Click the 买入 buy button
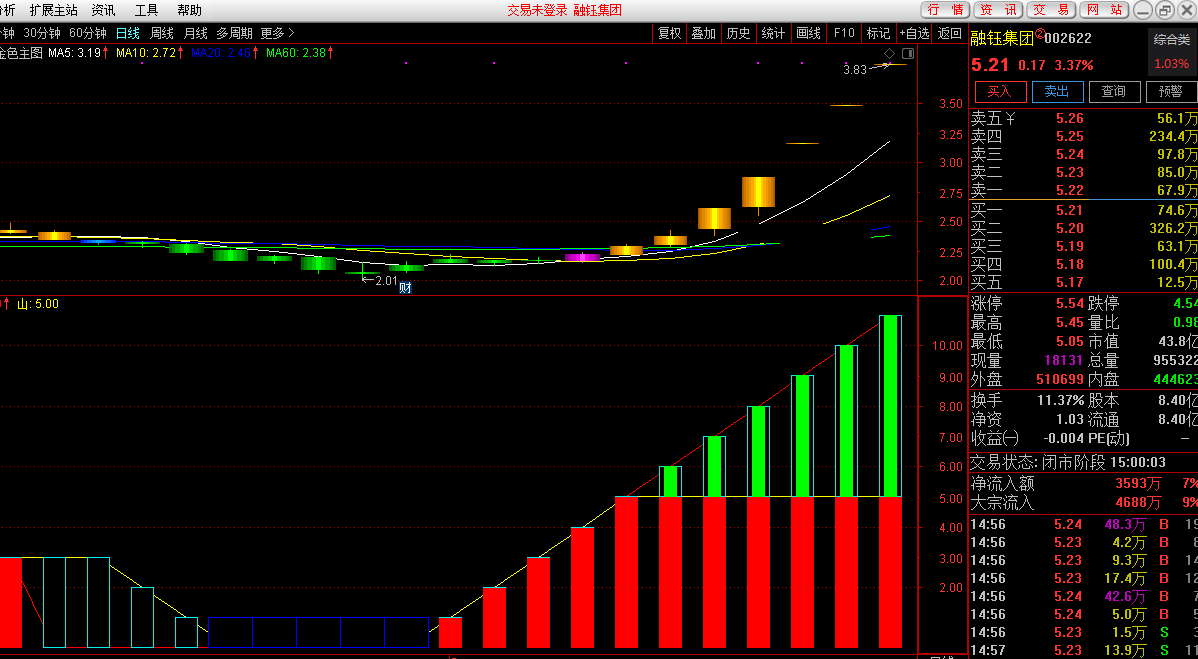1198x659 pixels. (x=1000, y=92)
